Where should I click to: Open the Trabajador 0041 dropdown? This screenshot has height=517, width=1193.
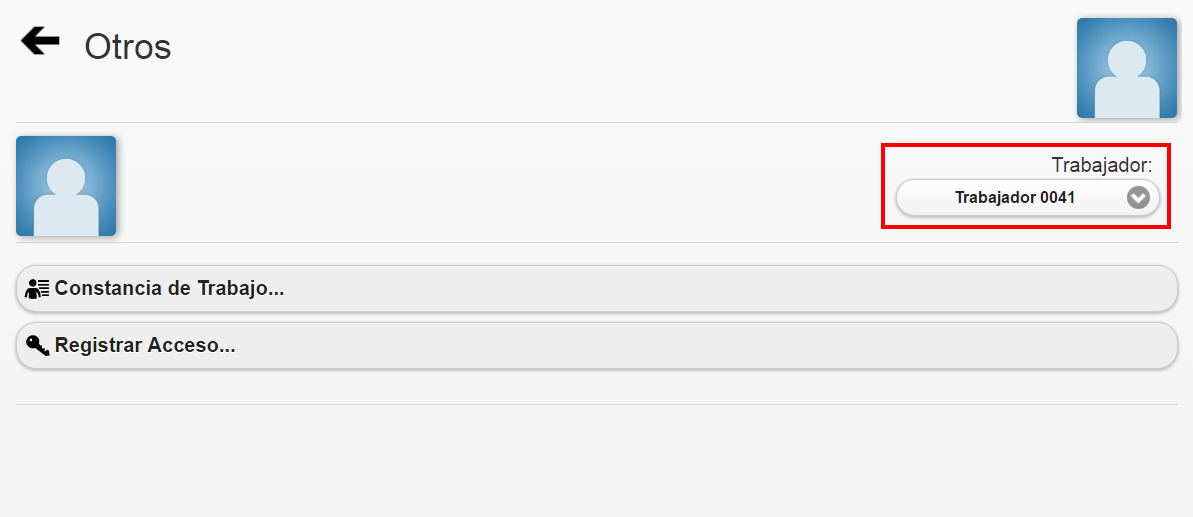(x=1027, y=198)
